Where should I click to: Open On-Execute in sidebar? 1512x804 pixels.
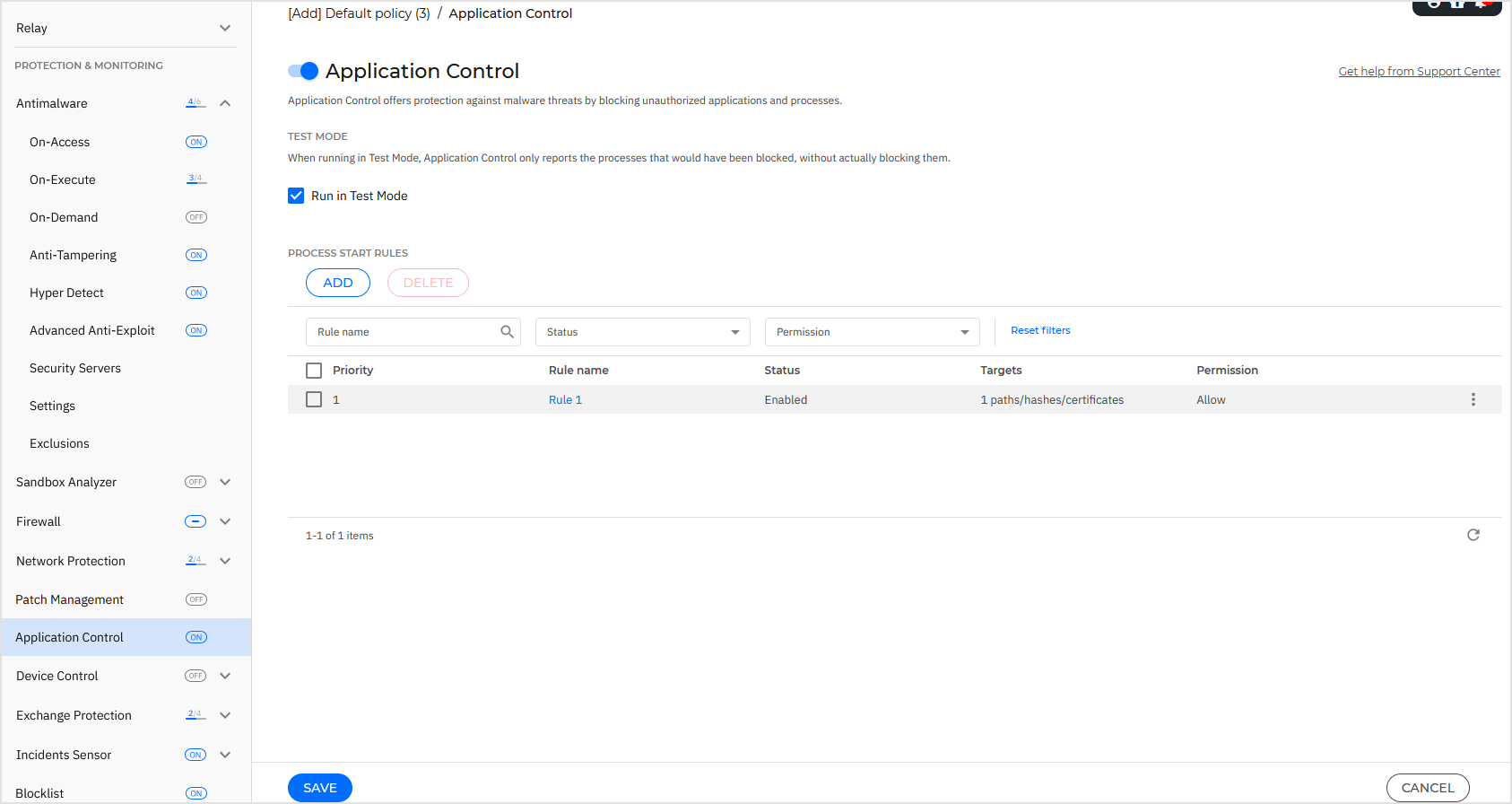(63, 179)
